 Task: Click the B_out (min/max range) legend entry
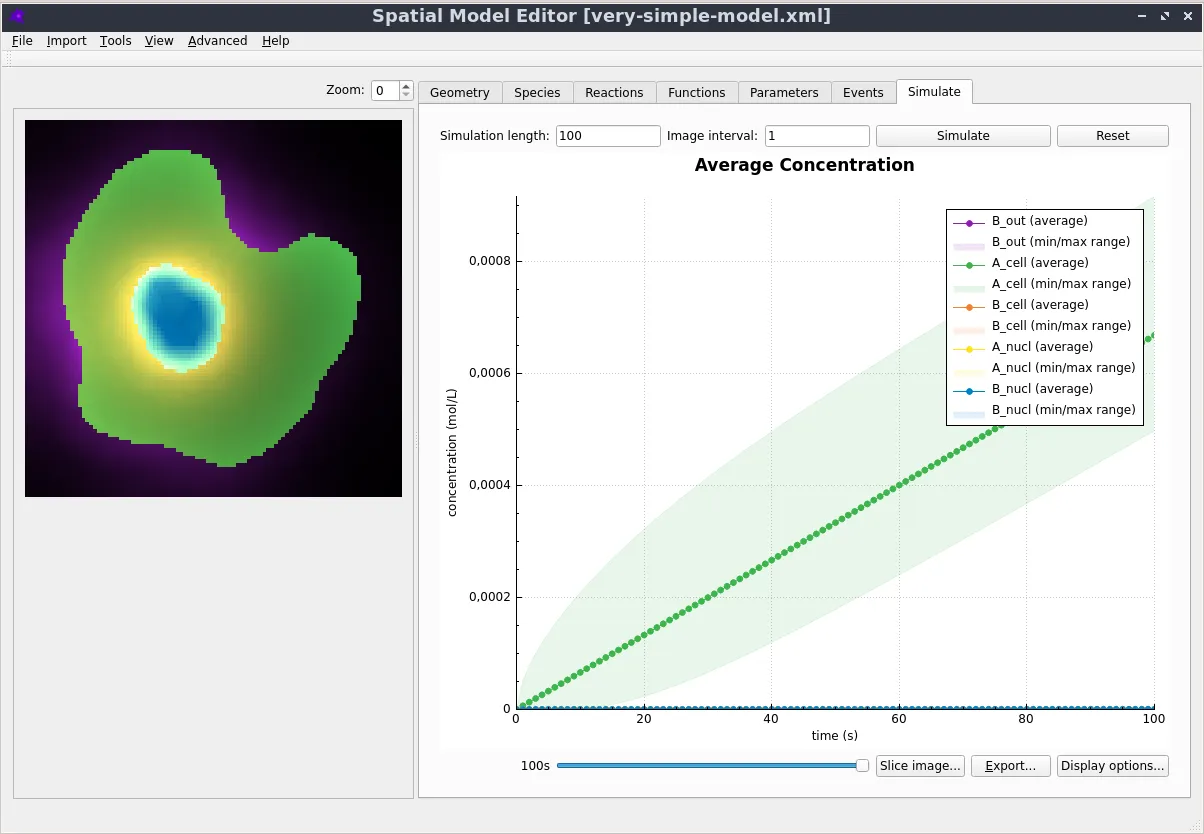(x=1041, y=242)
